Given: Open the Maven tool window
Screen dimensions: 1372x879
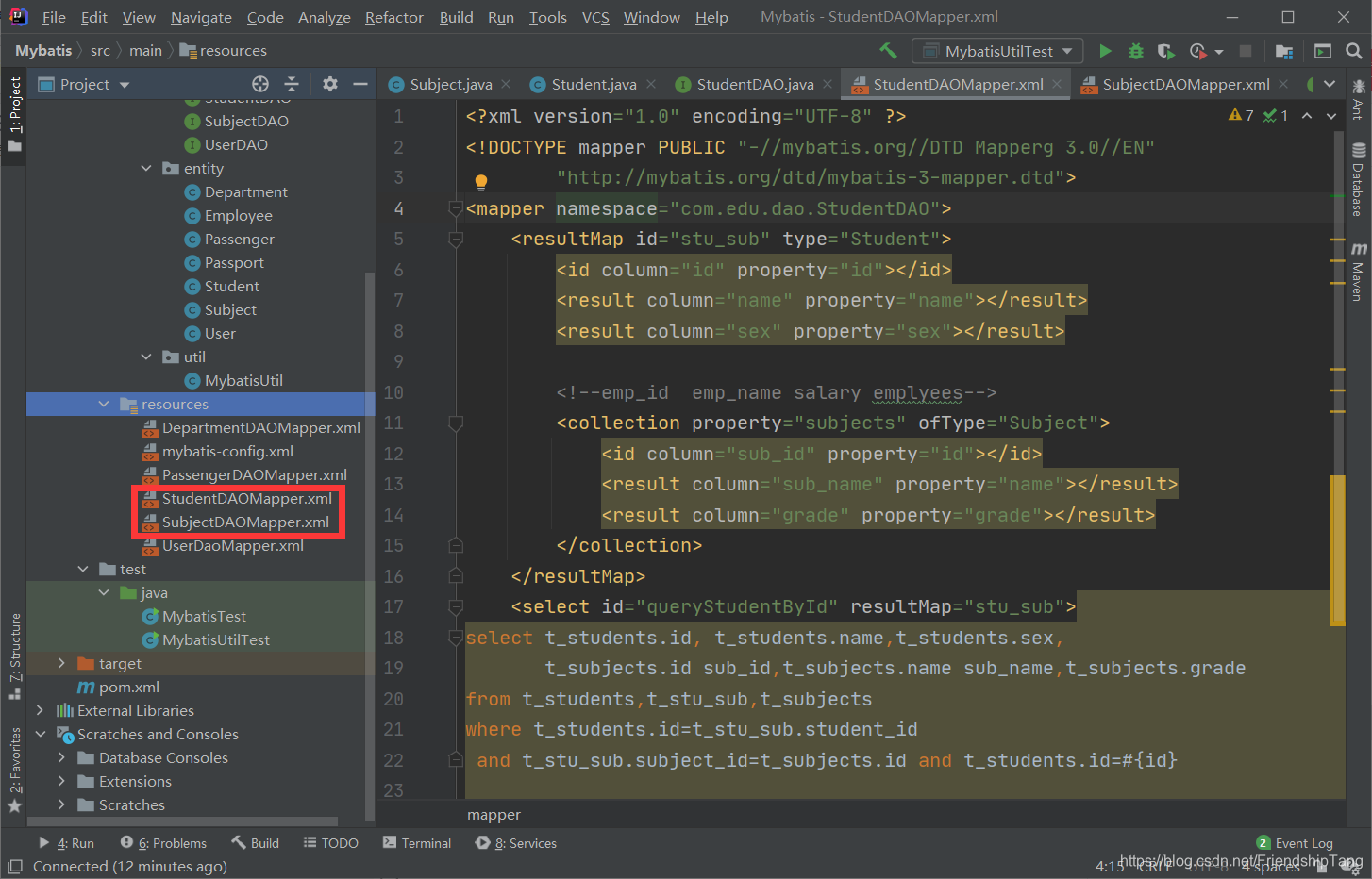Looking at the screenshot, I should (1359, 272).
